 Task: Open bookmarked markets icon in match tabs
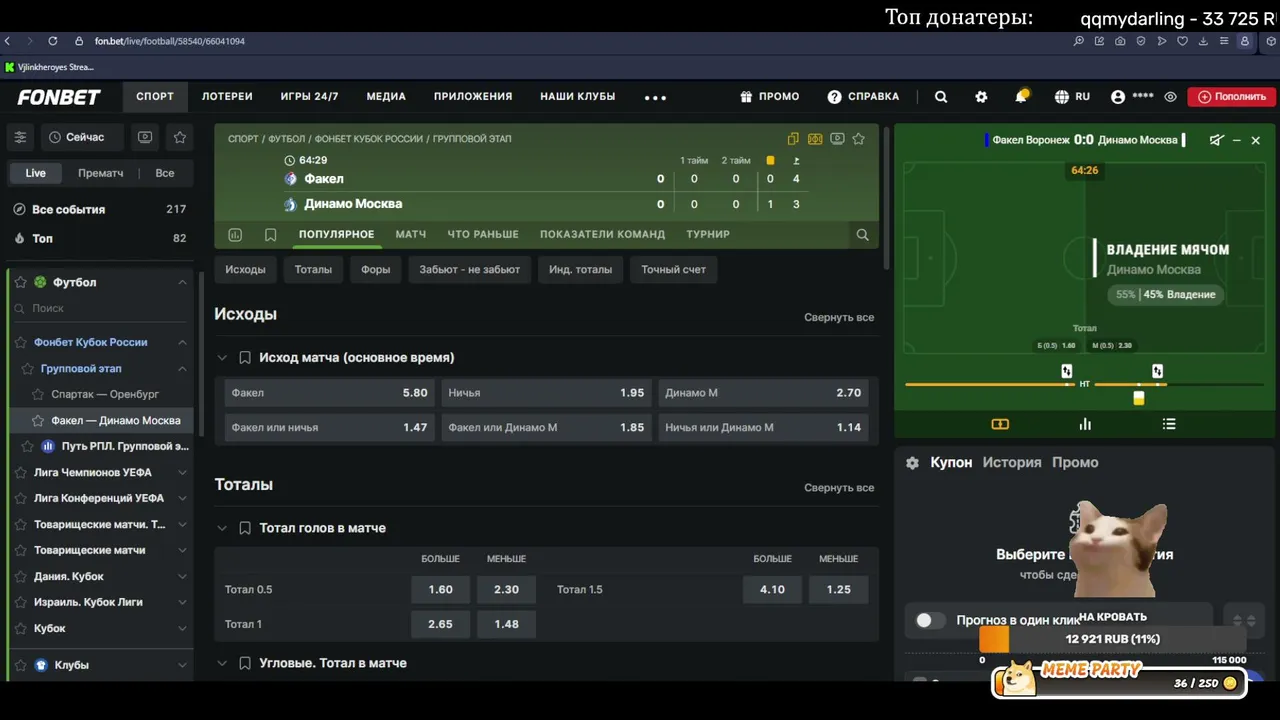coord(270,235)
